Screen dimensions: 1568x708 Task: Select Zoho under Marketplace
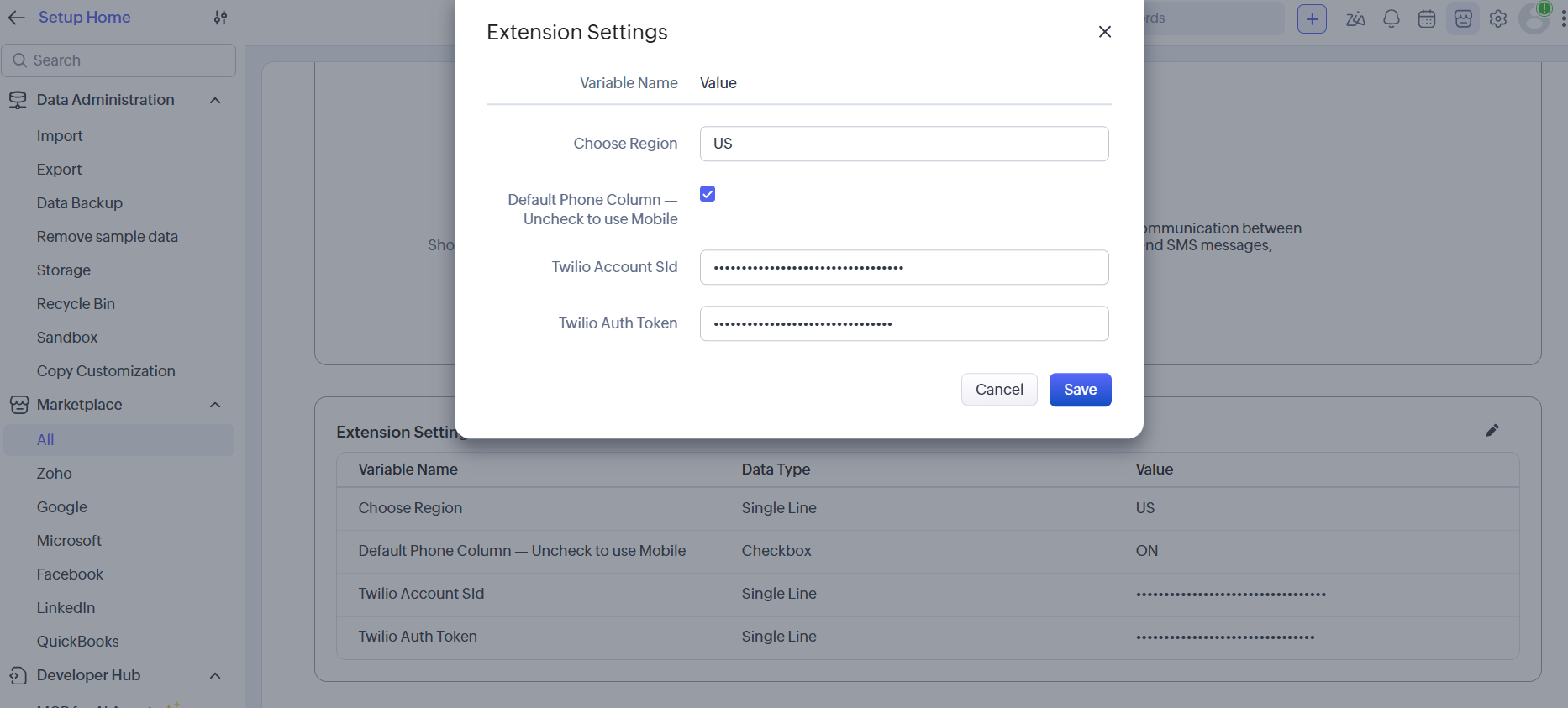click(x=55, y=474)
